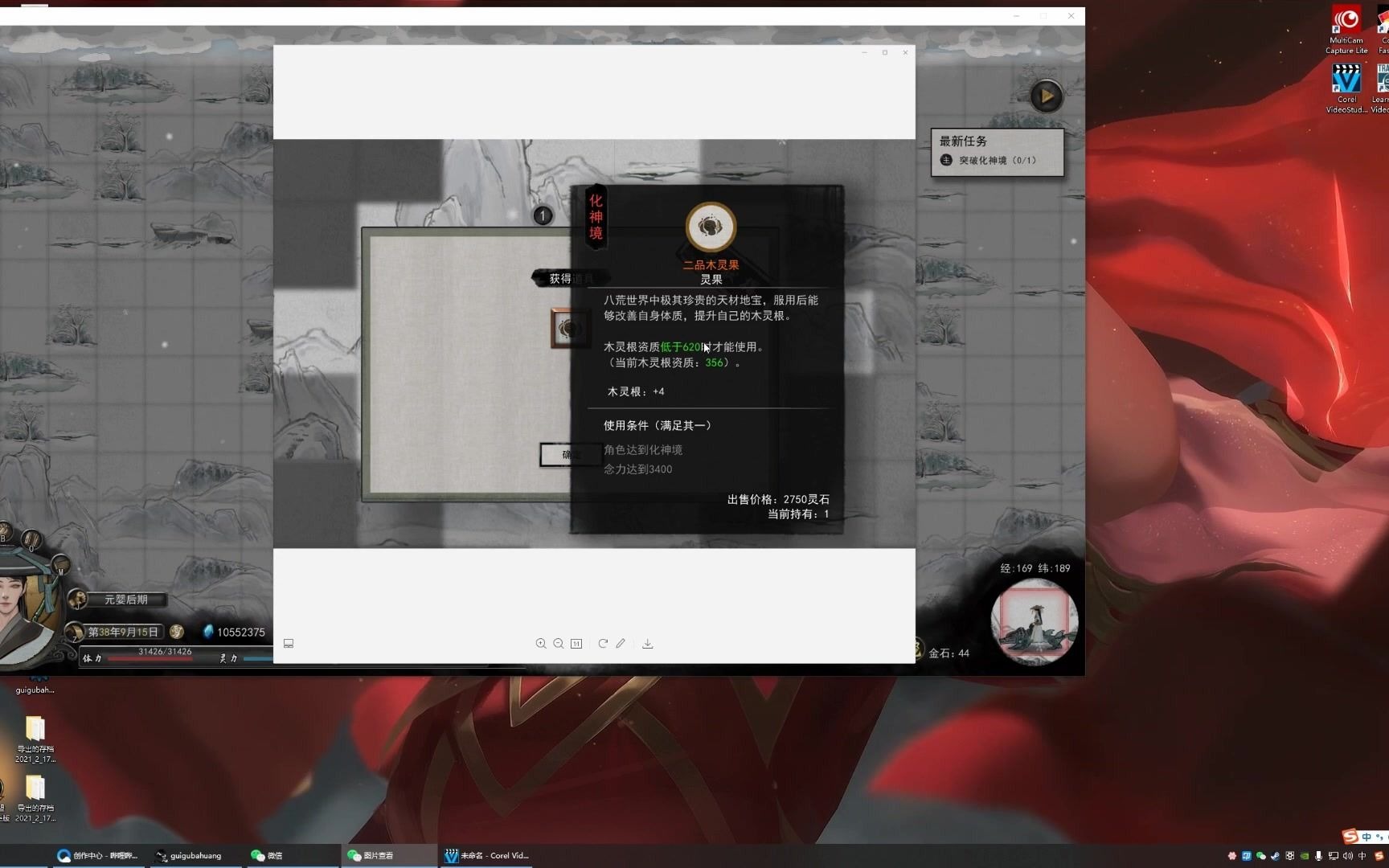This screenshot has height=868, width=1389.
Task: Toggle the 中 input language indicator in tray
Action: pyautogui.click(x=1362, y=856)
